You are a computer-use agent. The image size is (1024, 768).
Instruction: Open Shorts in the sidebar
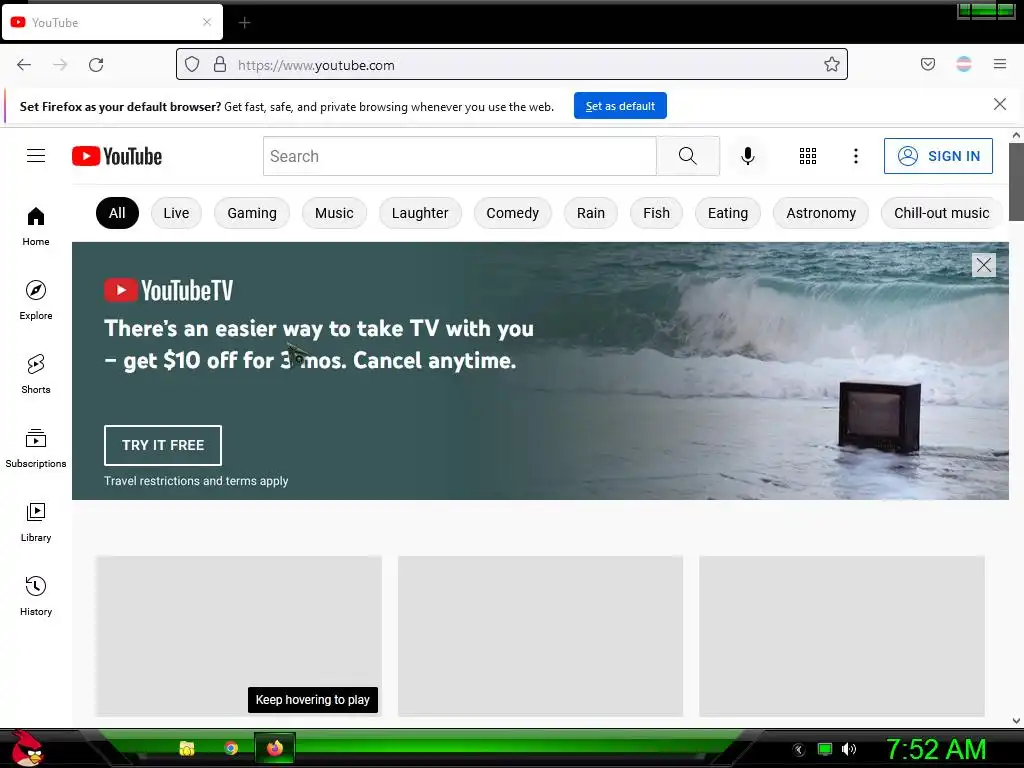[x=36, y=374]
